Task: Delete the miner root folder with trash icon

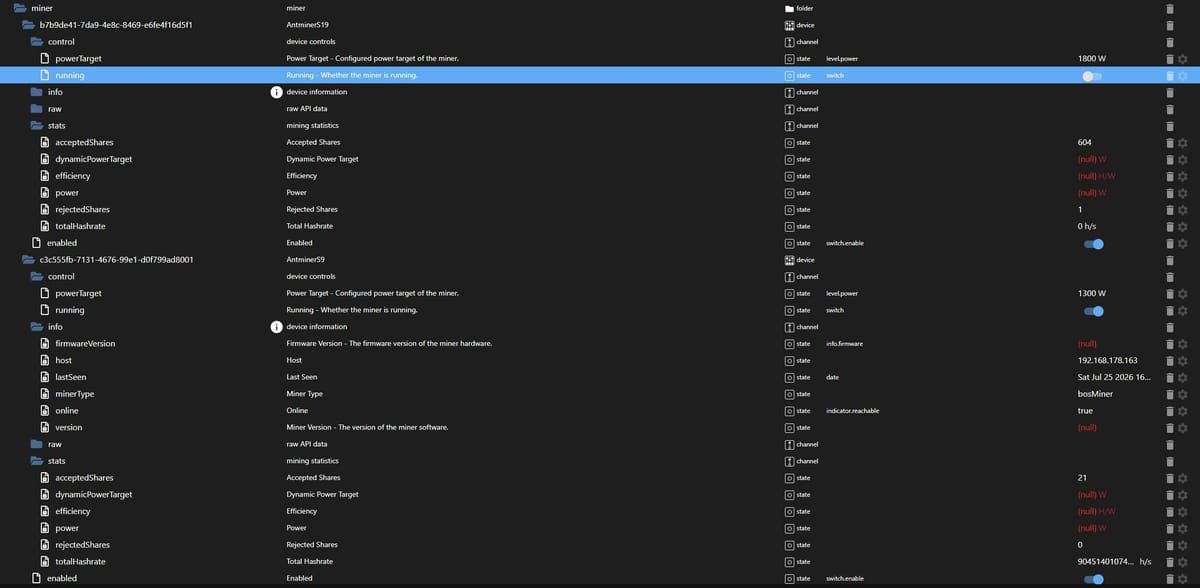Action: click(x=1170, y=8)
